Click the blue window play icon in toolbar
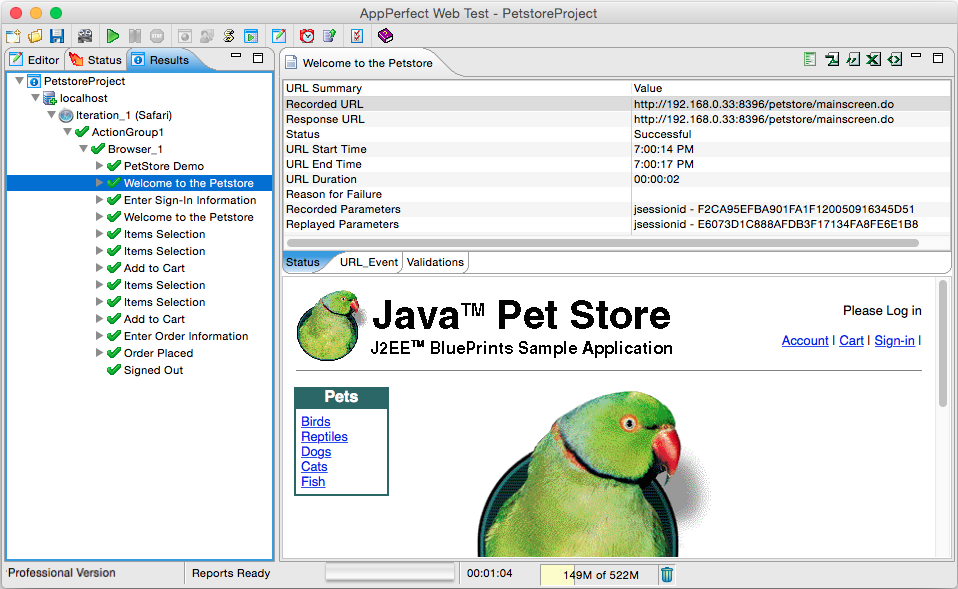 pos(251,36)
